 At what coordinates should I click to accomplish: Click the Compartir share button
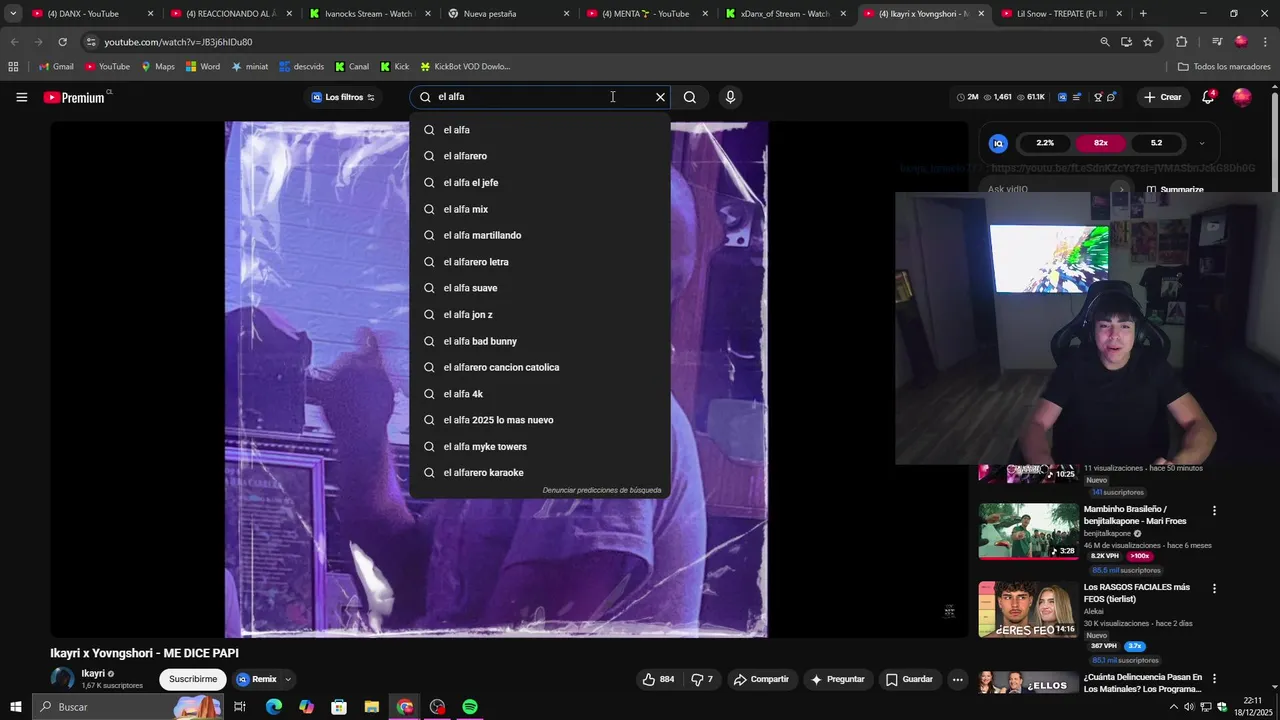coord(761,679)
